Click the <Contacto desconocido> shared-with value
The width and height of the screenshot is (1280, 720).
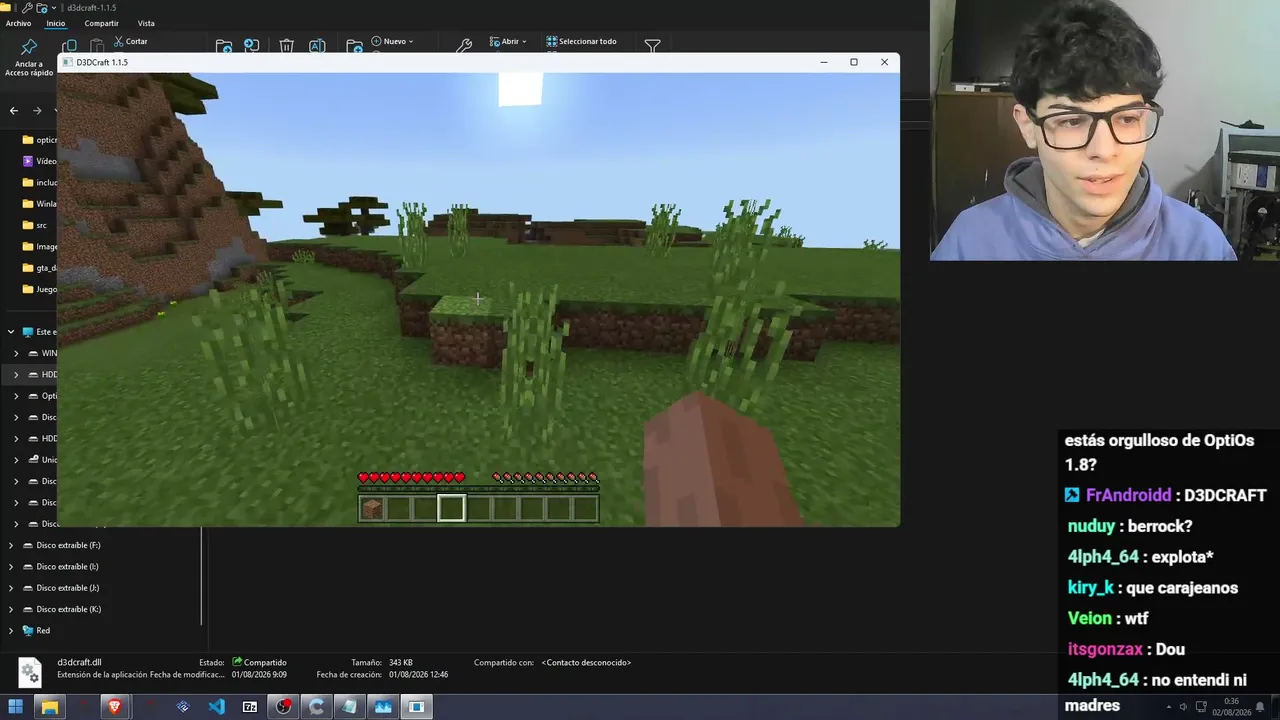pyautogui.click(x=586, y=663)
